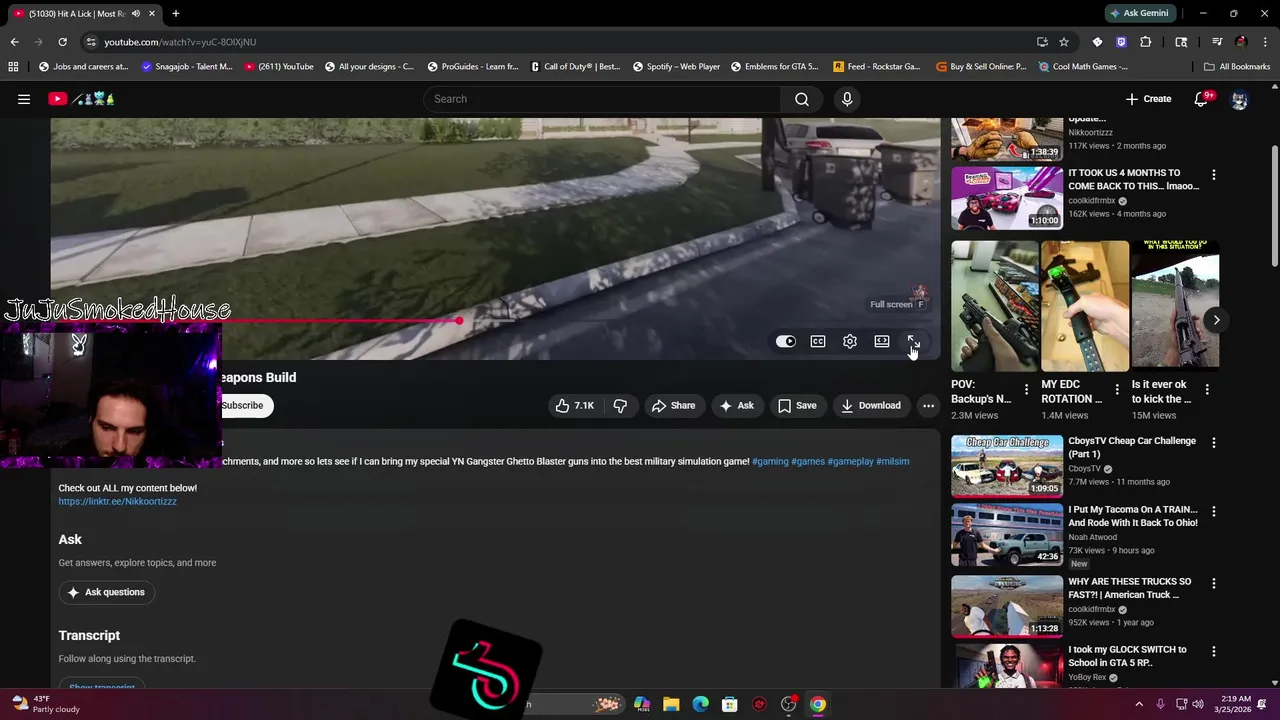This screenshot has height=720, width=1280.
Task: Start voice search with microphone icon
Action: coord(847,99)
